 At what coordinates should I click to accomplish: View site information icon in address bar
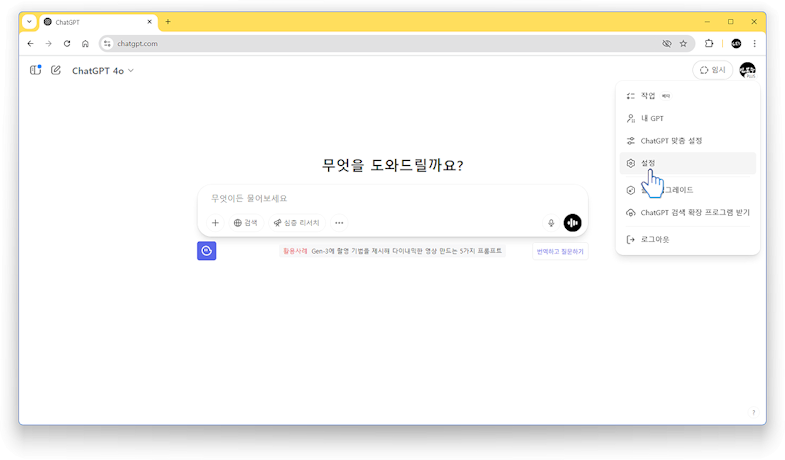click(107, 44)
